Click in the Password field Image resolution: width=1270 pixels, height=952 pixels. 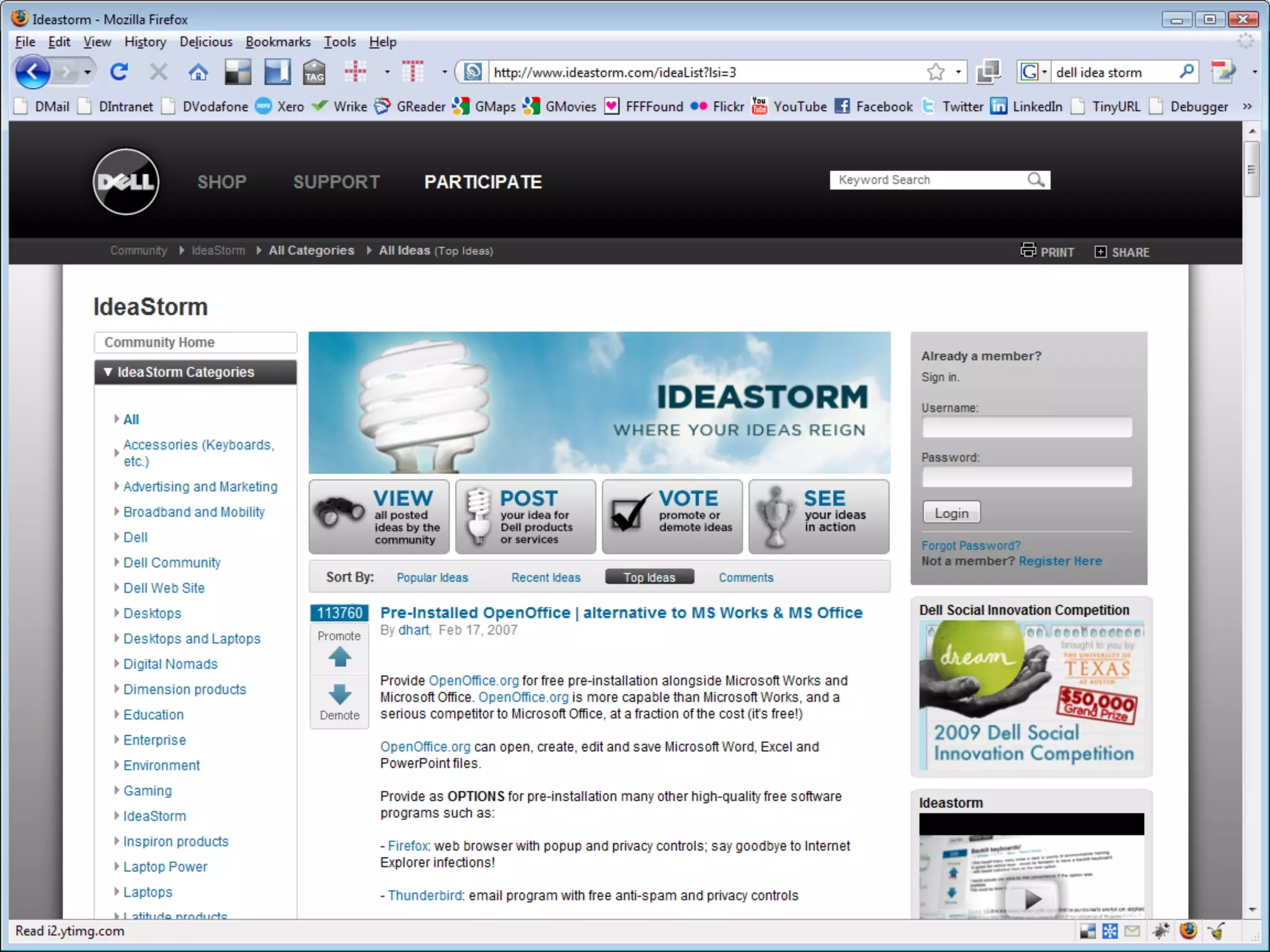coord(1027,477)
